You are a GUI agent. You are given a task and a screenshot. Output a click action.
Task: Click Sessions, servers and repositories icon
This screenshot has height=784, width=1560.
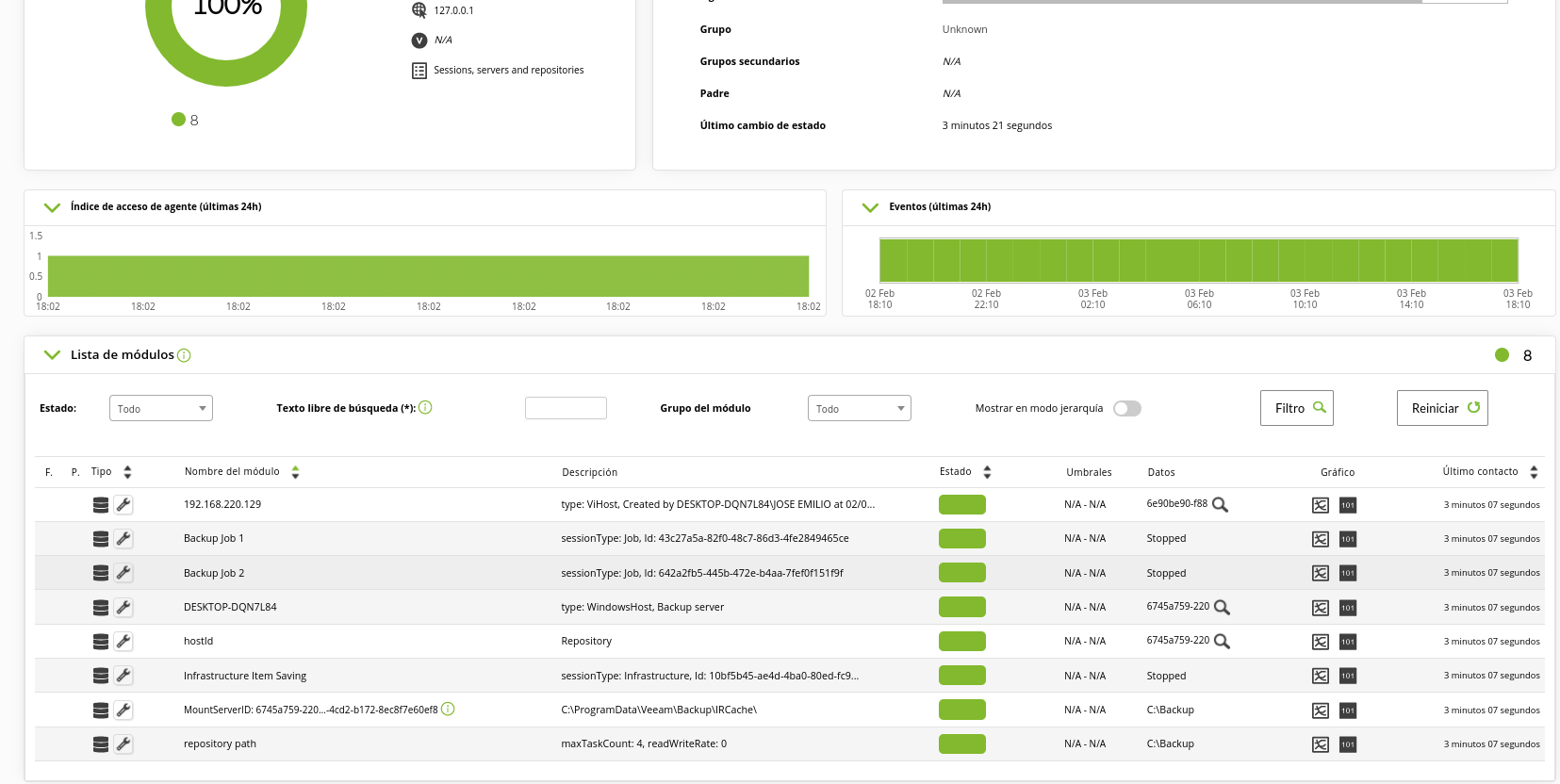419,71
